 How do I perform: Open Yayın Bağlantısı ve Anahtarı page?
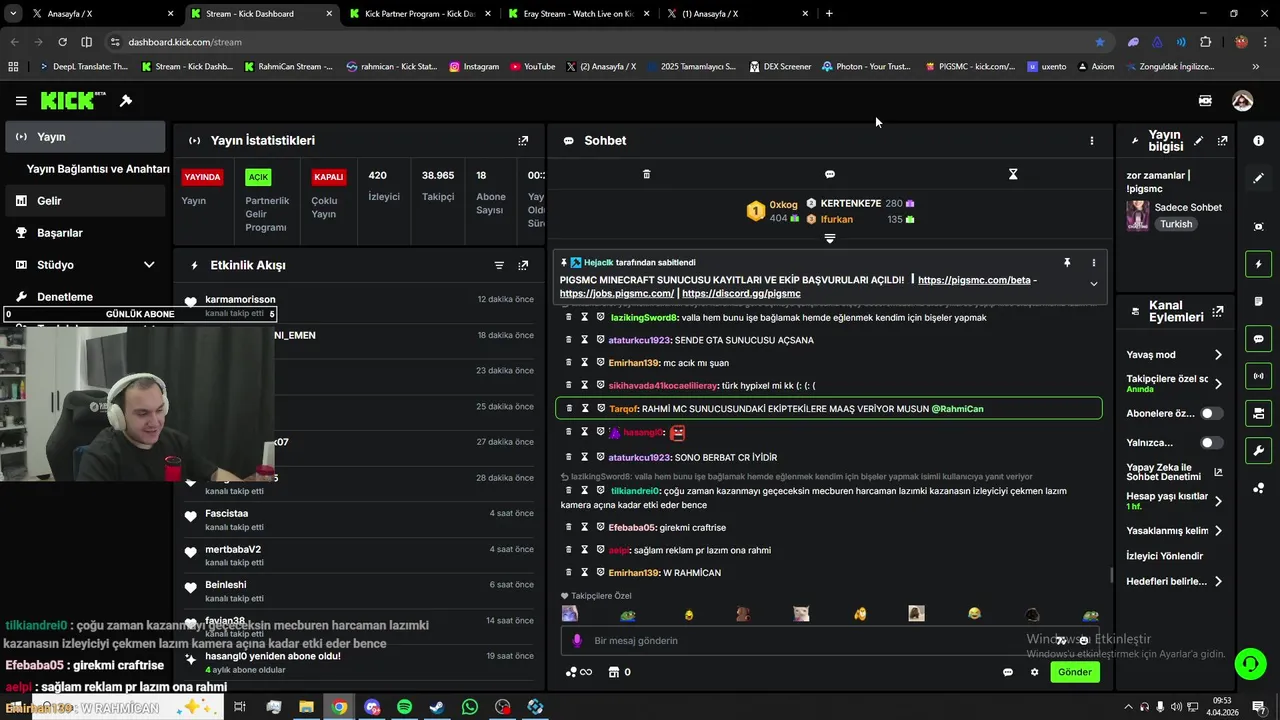pyautogui.click(x=98, y=169)
